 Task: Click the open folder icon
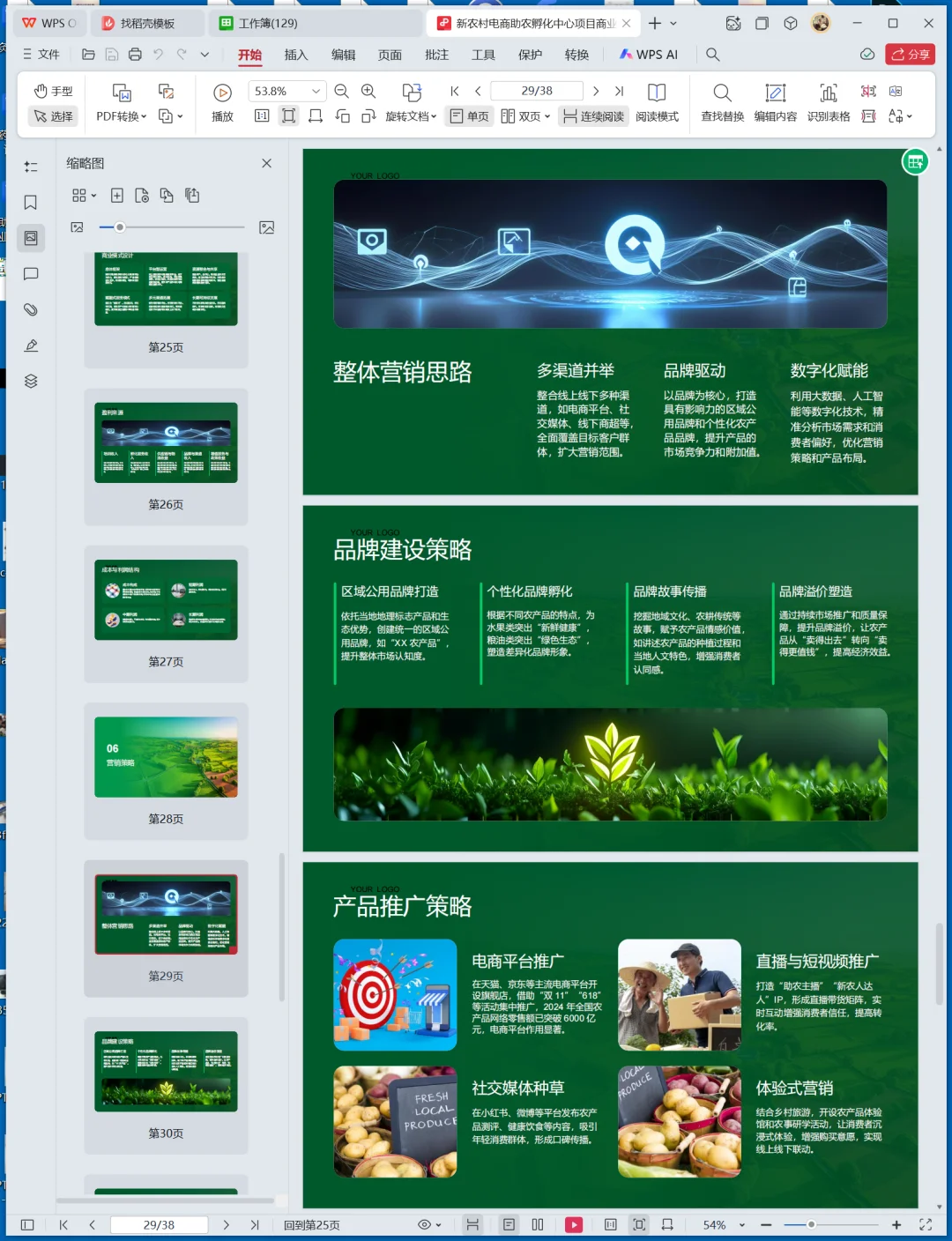point(88,55)
